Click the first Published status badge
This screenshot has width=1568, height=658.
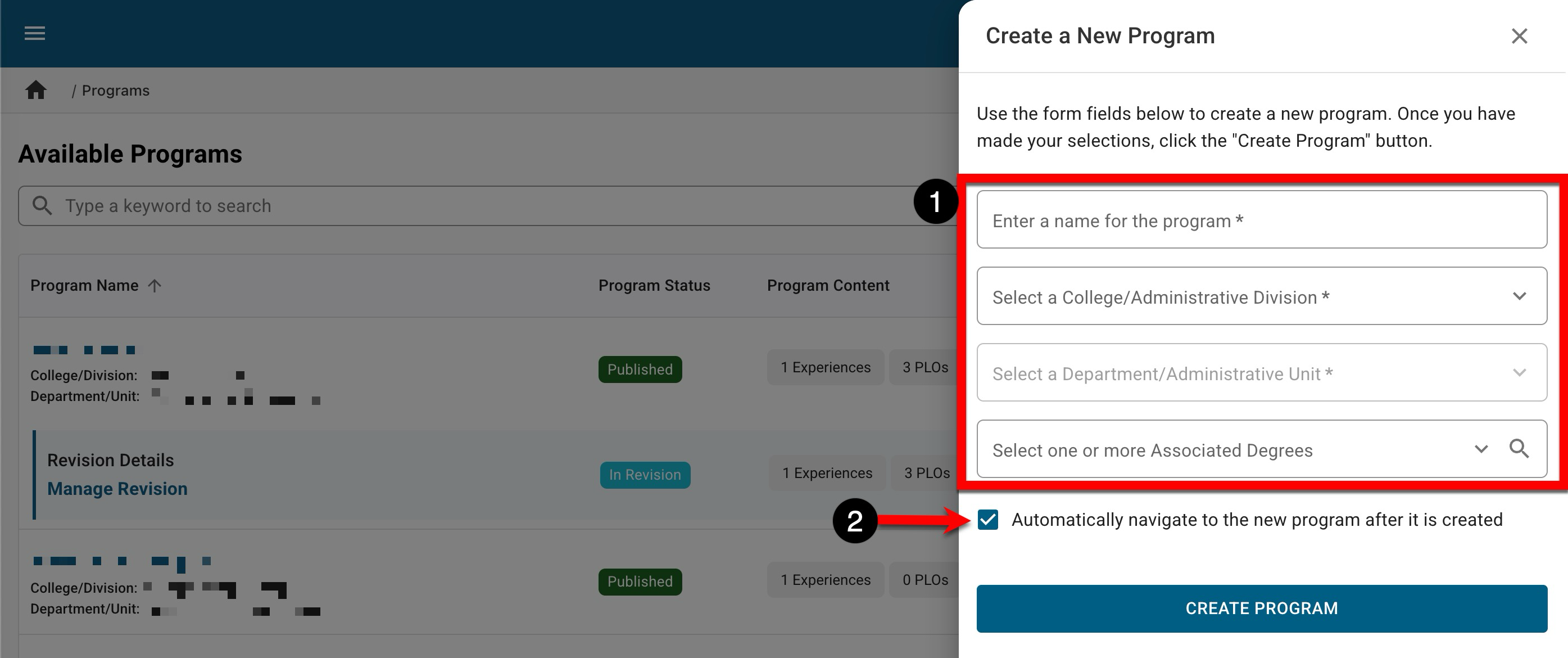click(x=640, y=369)
